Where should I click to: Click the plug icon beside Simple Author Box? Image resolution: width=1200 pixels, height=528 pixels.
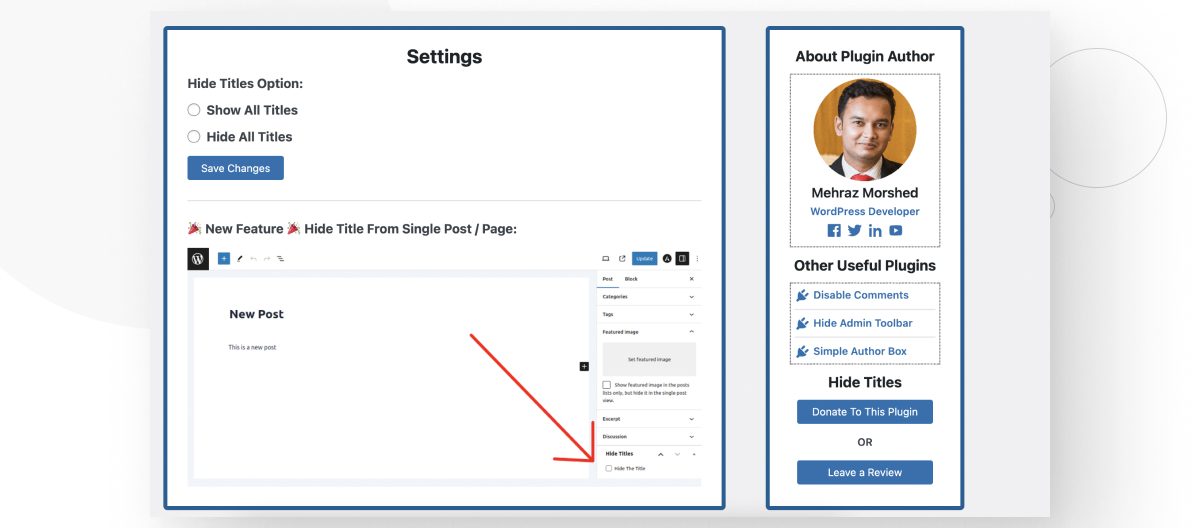coord(802,351)
